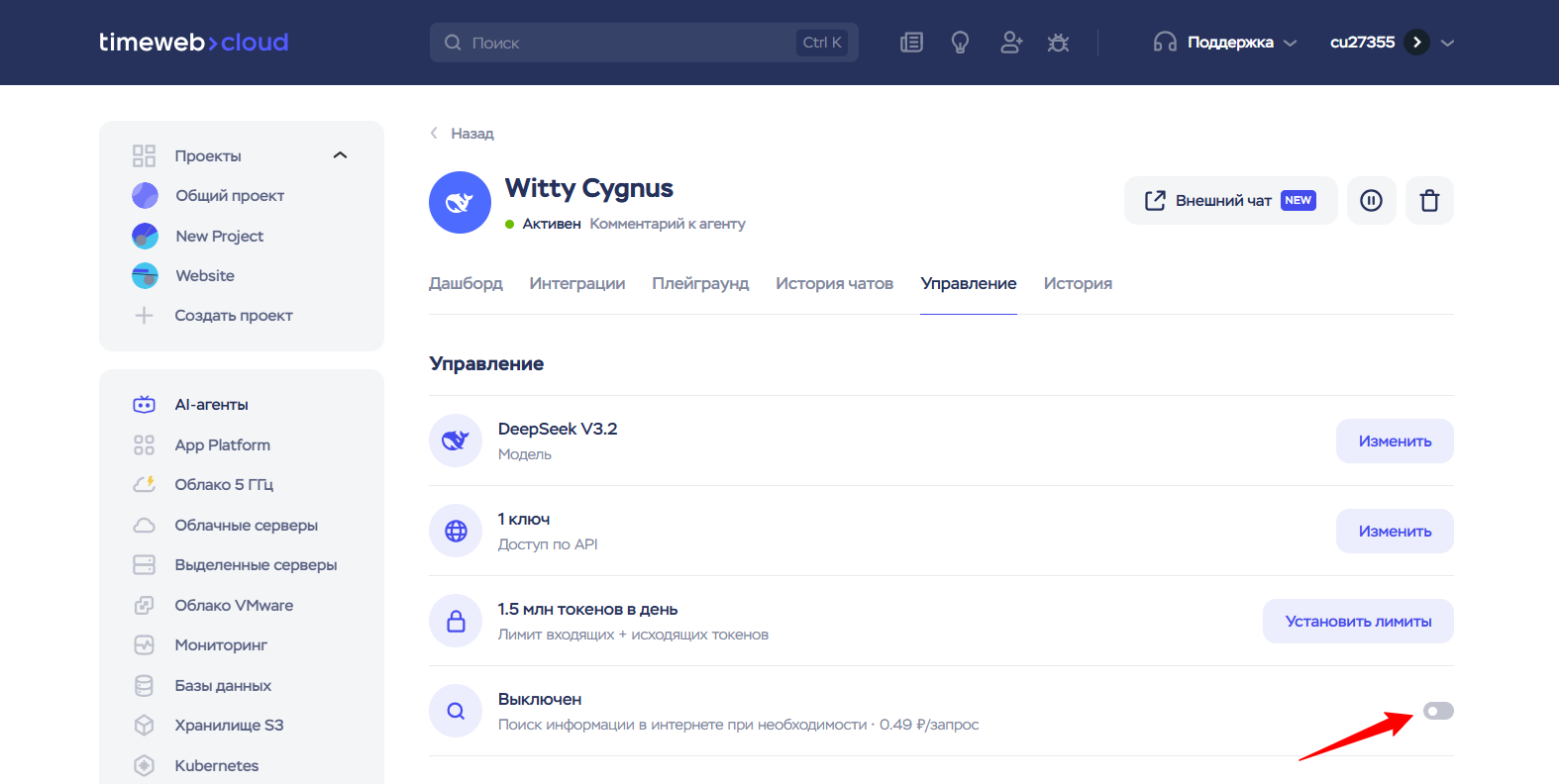Open the Поддержка dropdown
Image resolution: width=1559 pixels, height=784 pixels.
click(1225, 43)
